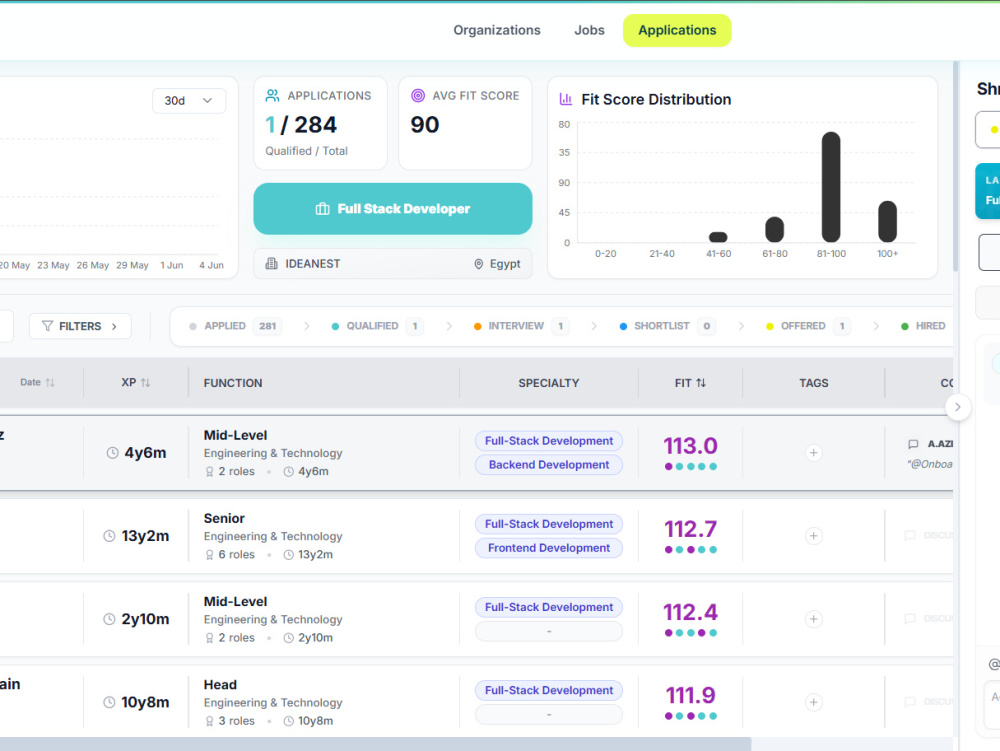Click the filter funnel icon
Screen dimensions: 1000x751
pyautogui.click(x=47, y=326)
